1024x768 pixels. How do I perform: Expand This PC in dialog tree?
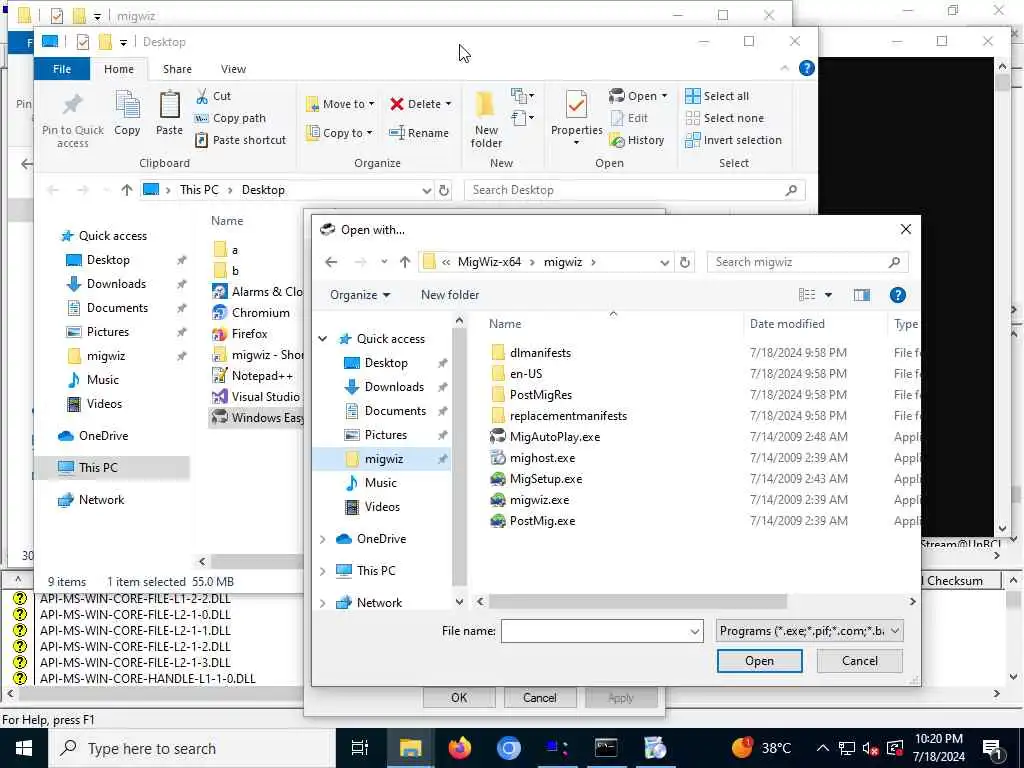pyautogui.click(x=323, y=571)
